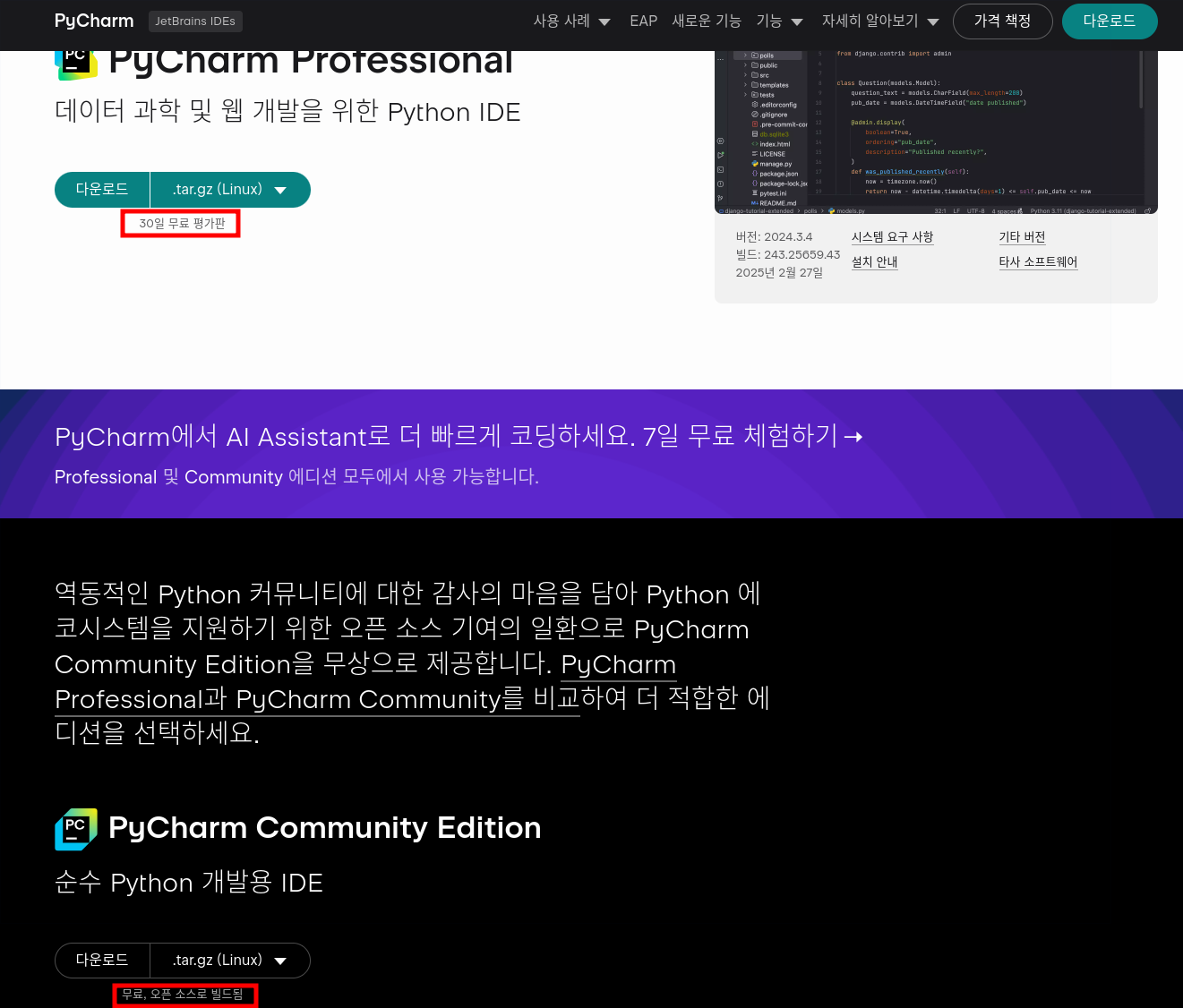The image size is (1183, 1008).
Task: Expand the 사용 사례 menu
Action: tap(571, 21)
